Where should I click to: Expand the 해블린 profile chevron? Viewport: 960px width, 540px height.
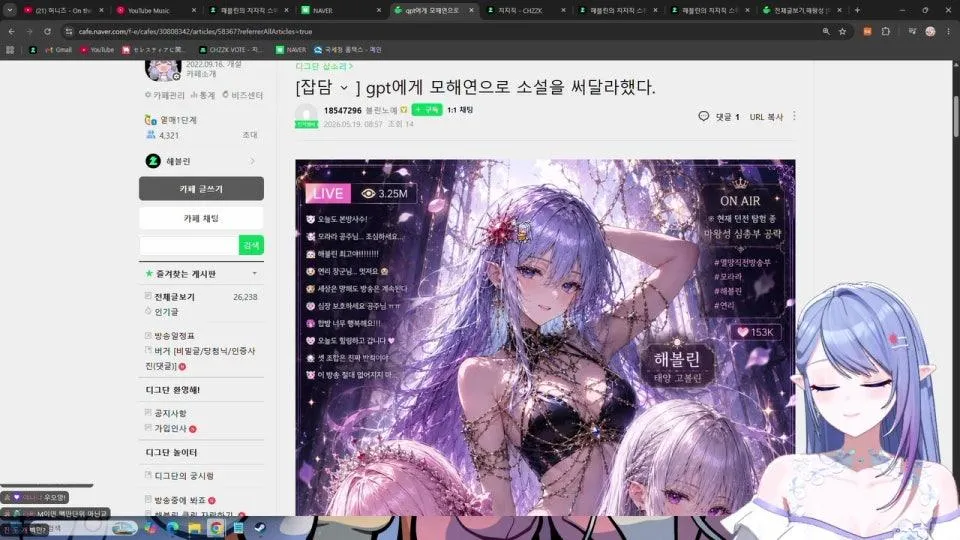252,161
